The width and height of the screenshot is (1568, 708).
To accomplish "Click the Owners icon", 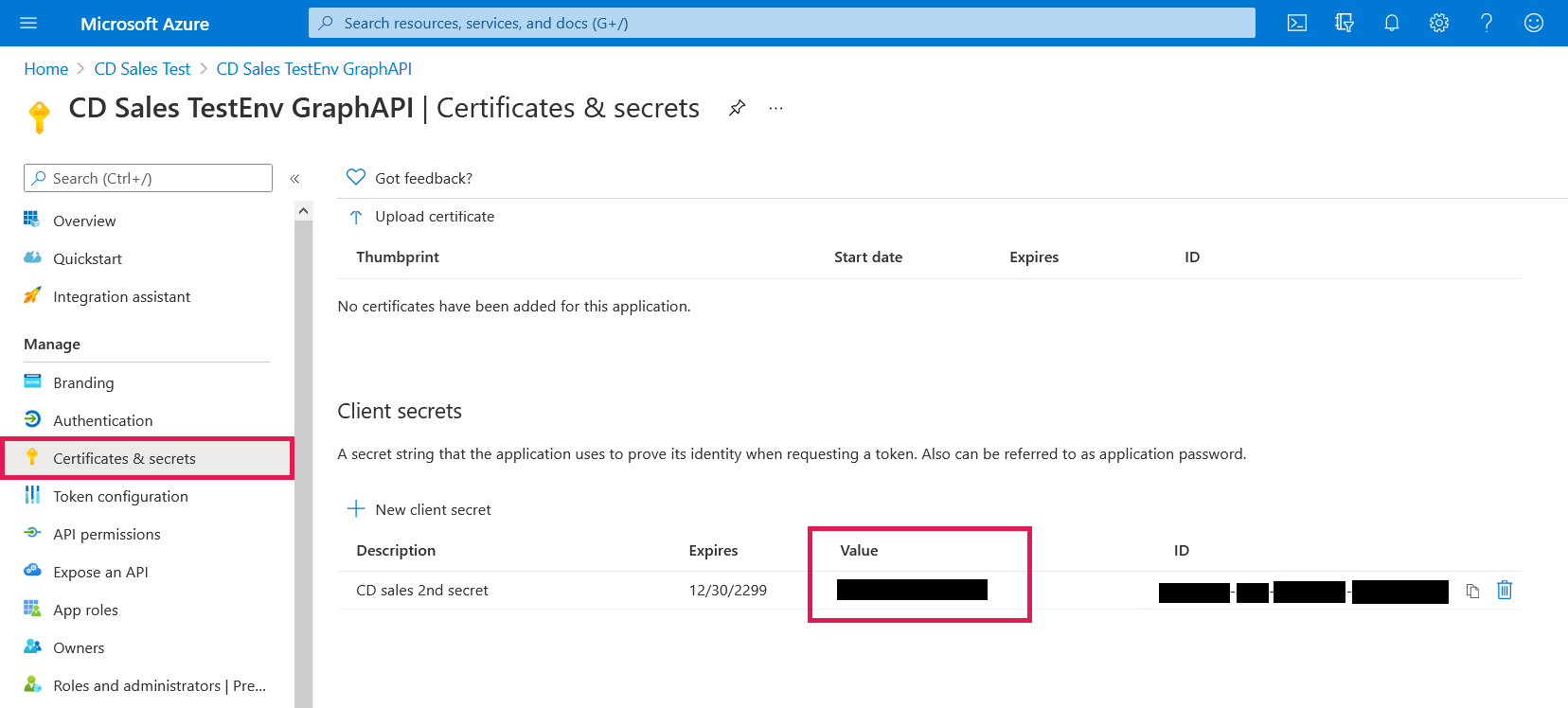I will [x=32, y=646].
